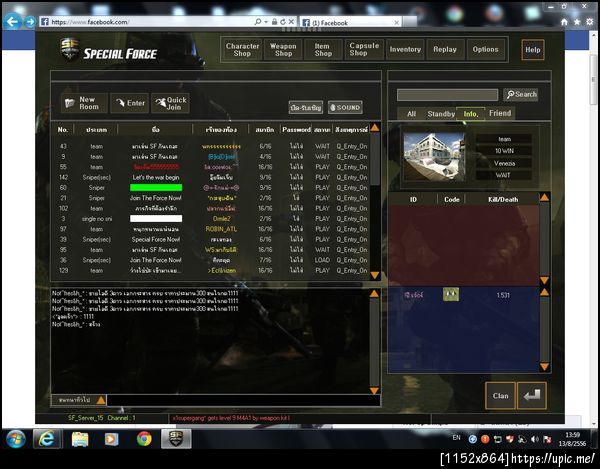This screenshot has width=600, height=469.
Task: Select the (1) Facebook browser tab
Action: [x=351, y=23]
